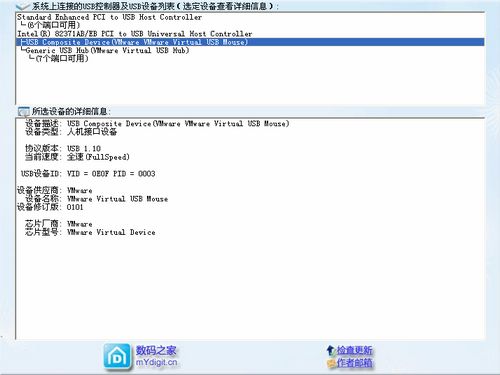
Task: Visit the 数码之家 website link
Action: tap(156, 351)
